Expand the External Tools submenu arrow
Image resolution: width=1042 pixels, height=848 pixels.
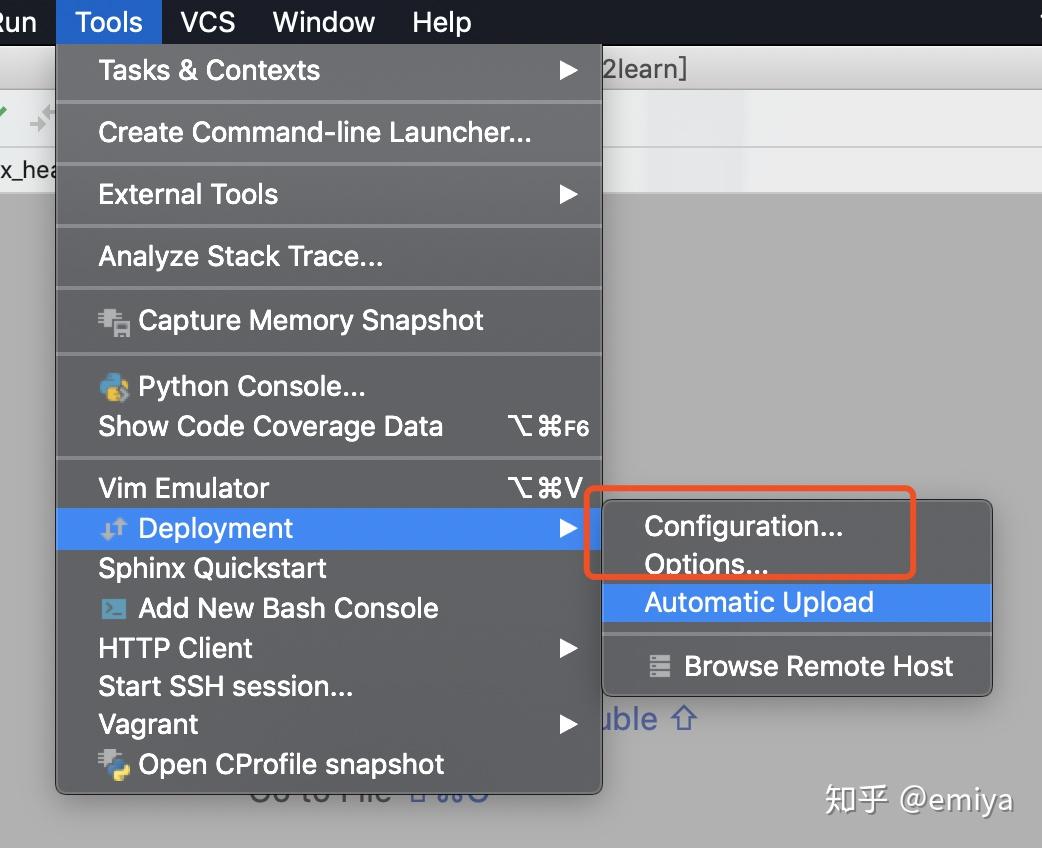click(568, 194)
